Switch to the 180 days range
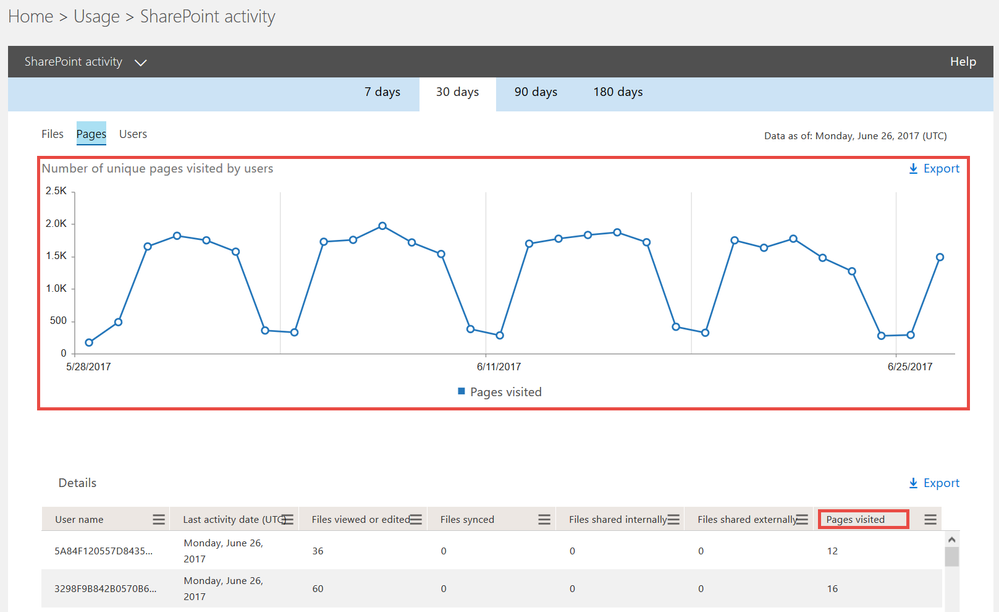999x612 pixels. pos(618,92)
